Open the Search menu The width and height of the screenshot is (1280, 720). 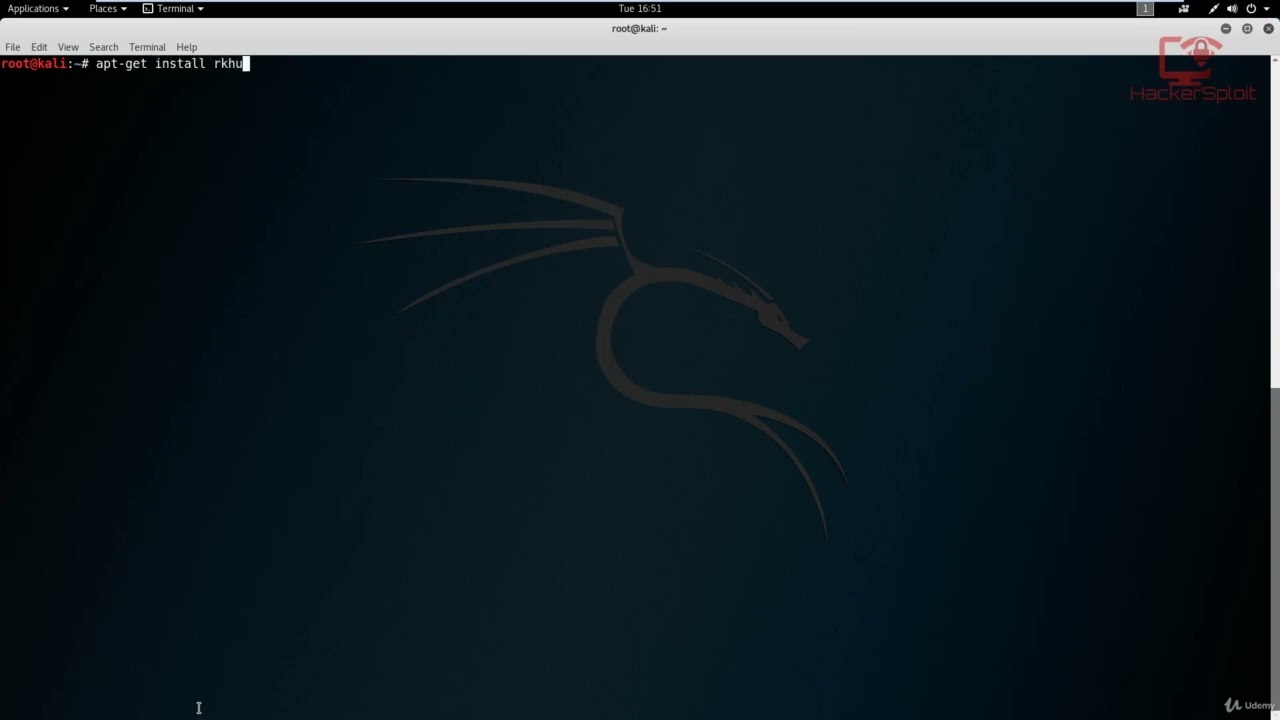(x=104, y=47)
